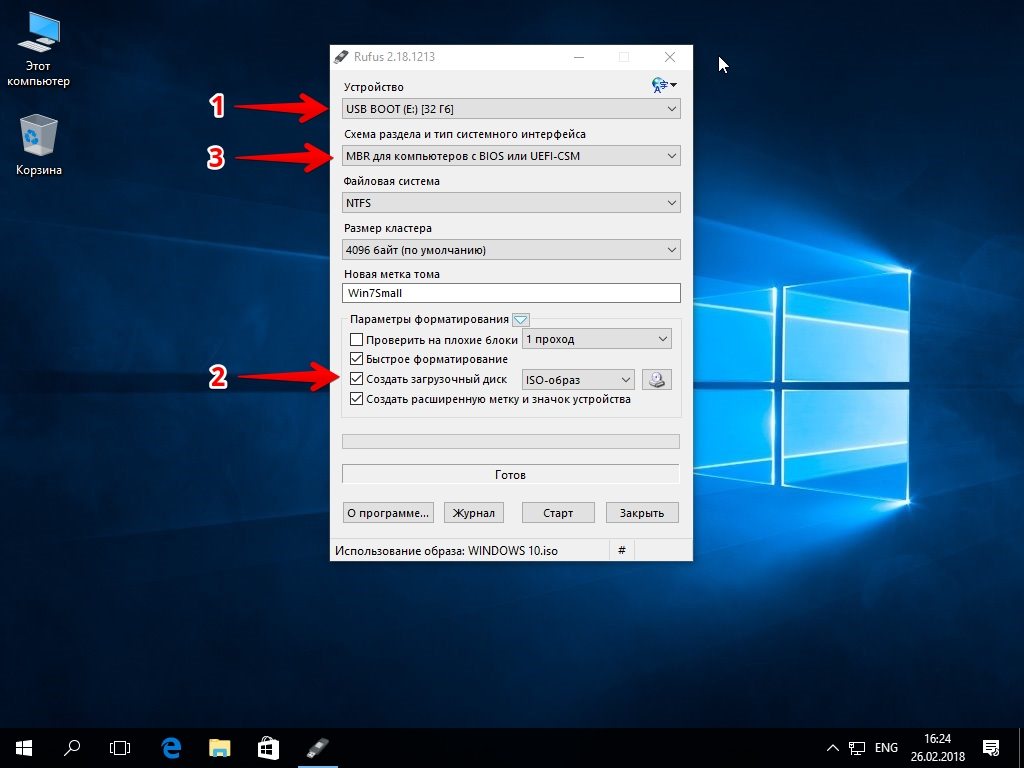Image resolution: width=1024 pixels, height=768 pixels.
Task: Open the Размер кластера 4096 байт dropdown
Action: [511, 249]
